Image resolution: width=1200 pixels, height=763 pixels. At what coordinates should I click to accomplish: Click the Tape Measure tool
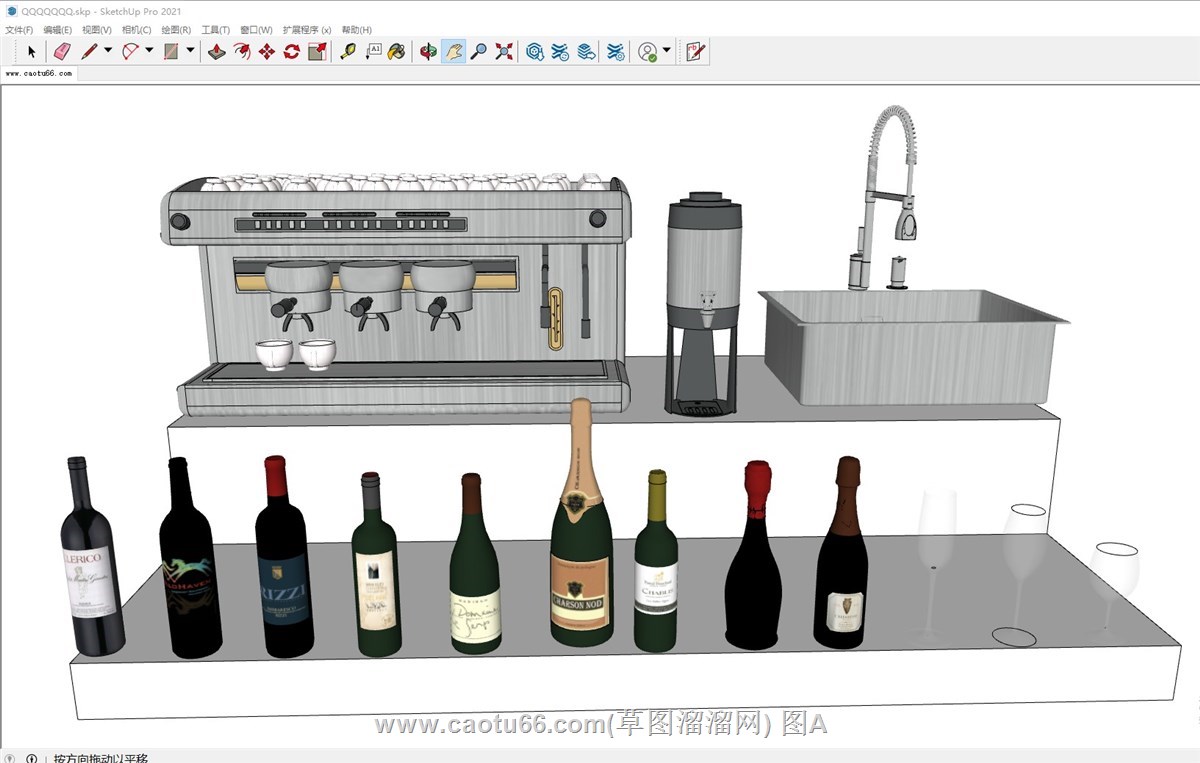pyautogui.click(x=347, y=52)
